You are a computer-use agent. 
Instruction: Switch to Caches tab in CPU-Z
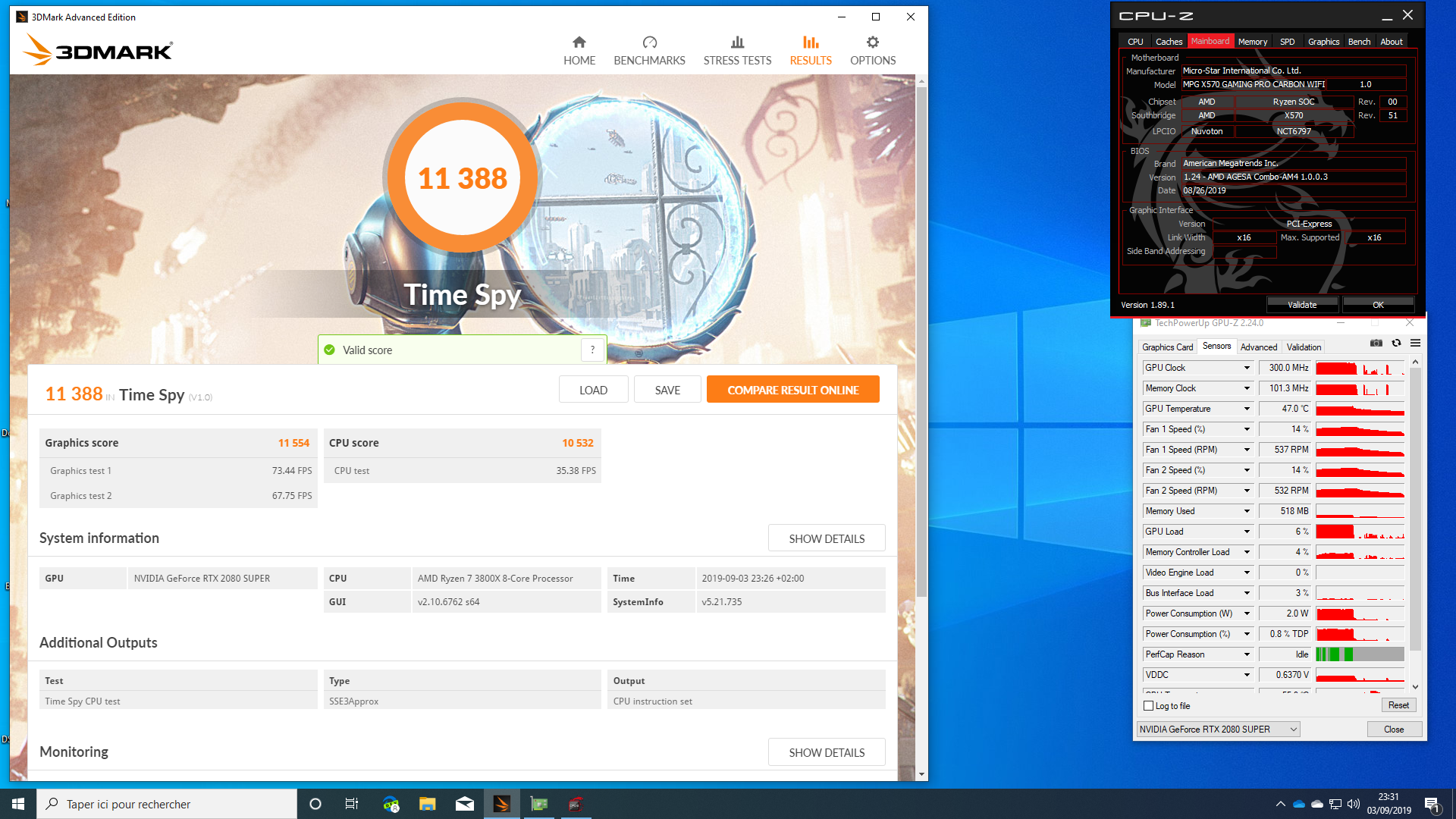pyautogui.click(x=1169, y=42)
